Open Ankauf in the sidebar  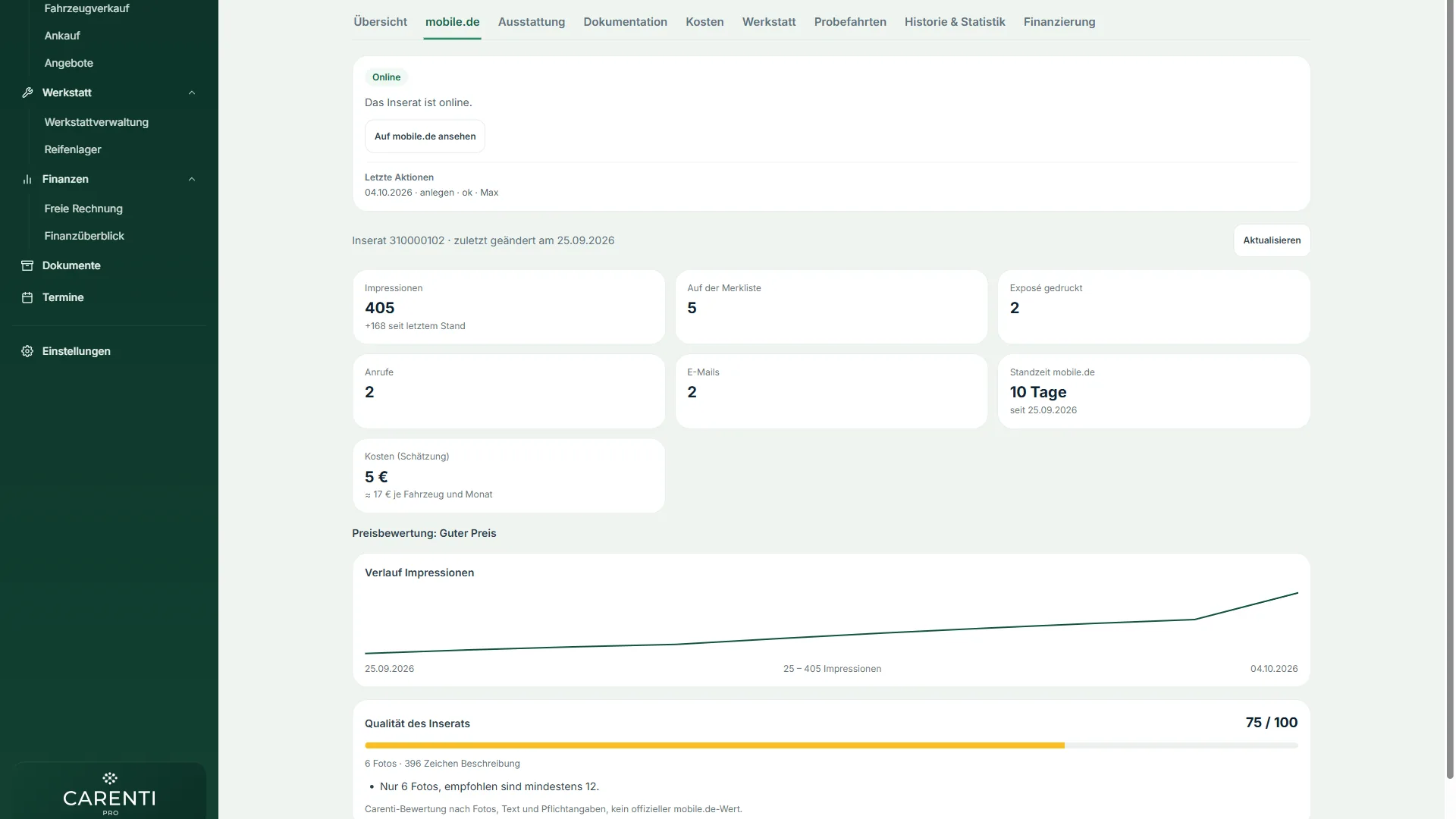62,36
